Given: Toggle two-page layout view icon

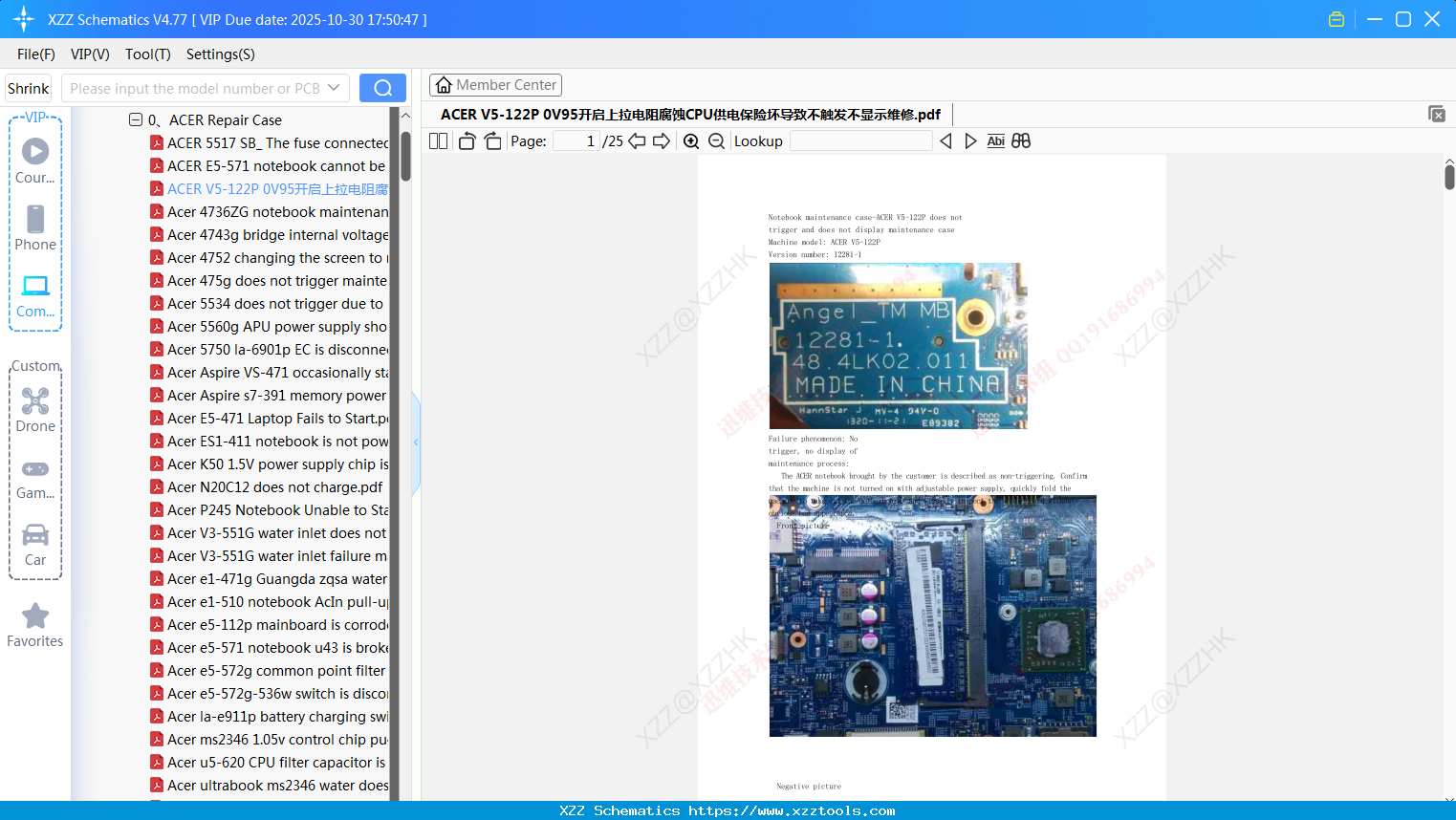Looking at the screenshot, I should click(x=439, y=141).
